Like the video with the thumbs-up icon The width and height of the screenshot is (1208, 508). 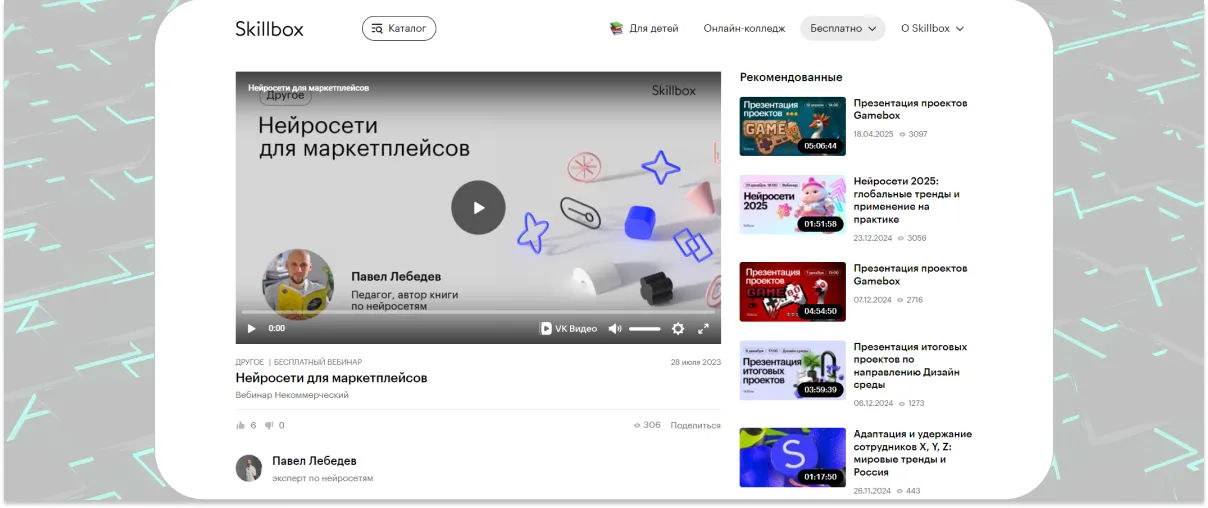(240, 425)
